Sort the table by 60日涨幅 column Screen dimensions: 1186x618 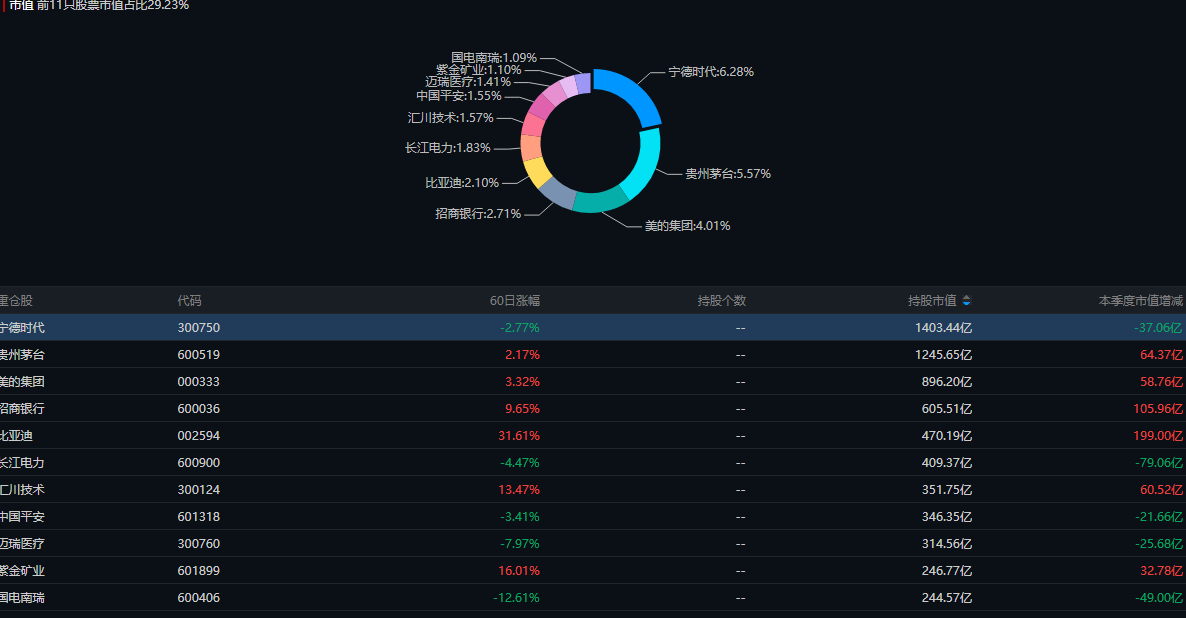pyautogui.click(x=514, y=301)
